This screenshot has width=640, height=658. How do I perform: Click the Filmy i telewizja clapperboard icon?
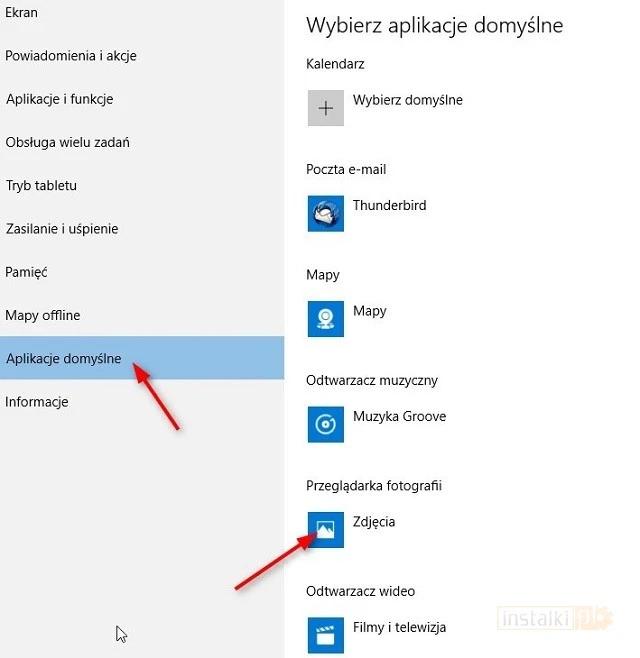325,635
